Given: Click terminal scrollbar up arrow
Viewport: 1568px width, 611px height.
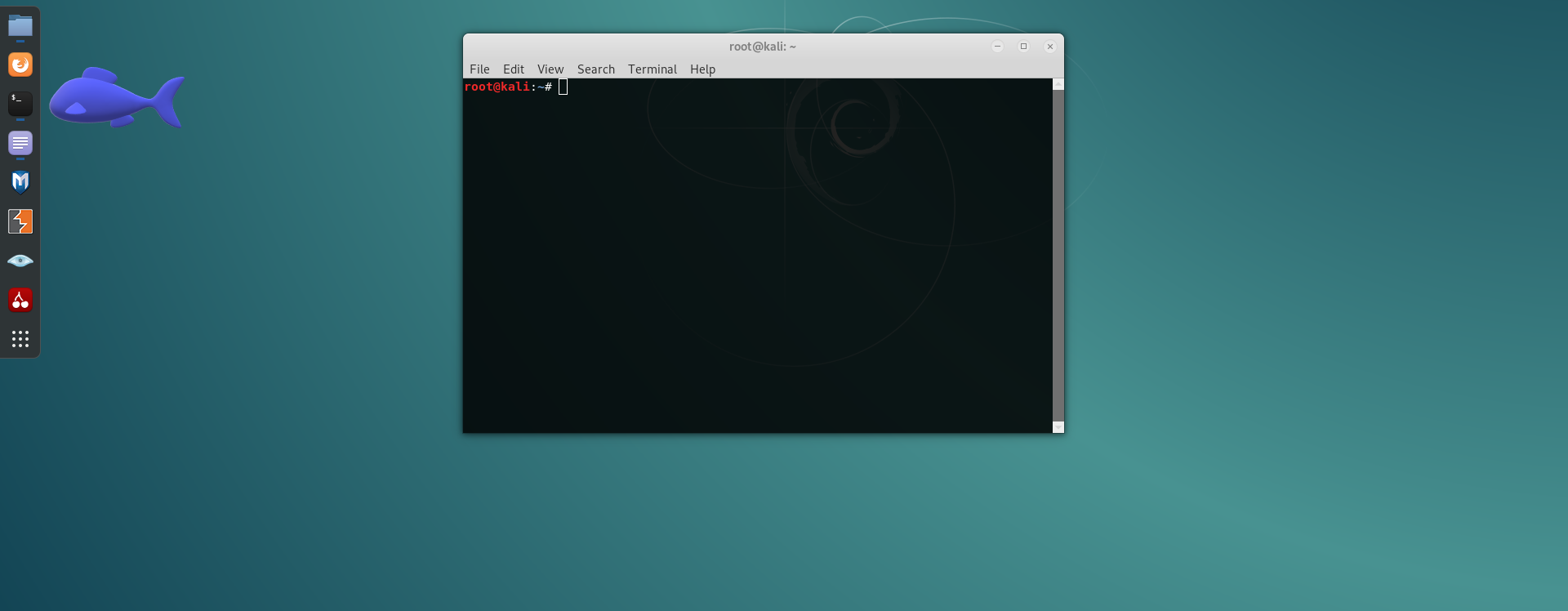Looking at the screenshot, I should [x=1058, y=84].
